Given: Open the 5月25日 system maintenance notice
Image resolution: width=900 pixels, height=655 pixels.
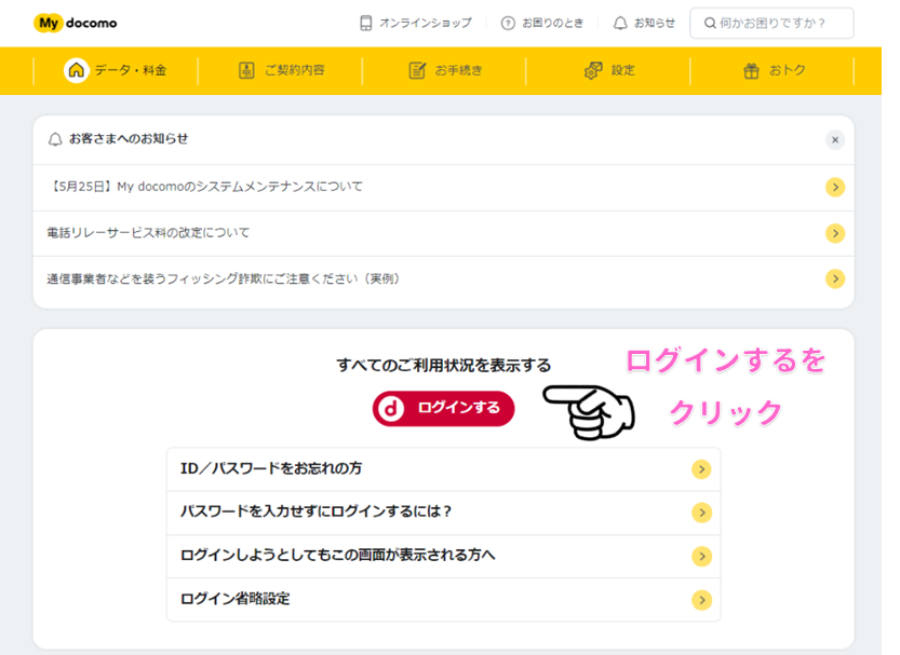Looking at the screenshot, I should pyautogui.click(x=205, y=187).
